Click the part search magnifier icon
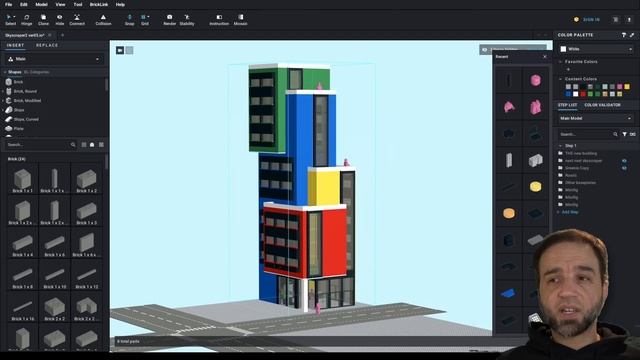 pos(73,144)
